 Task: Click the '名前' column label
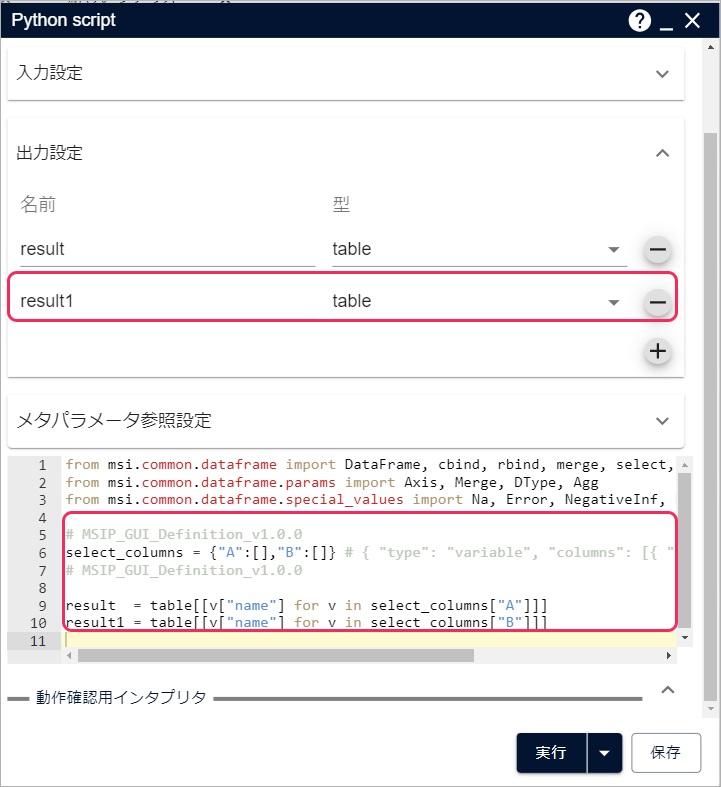[38, 205]
